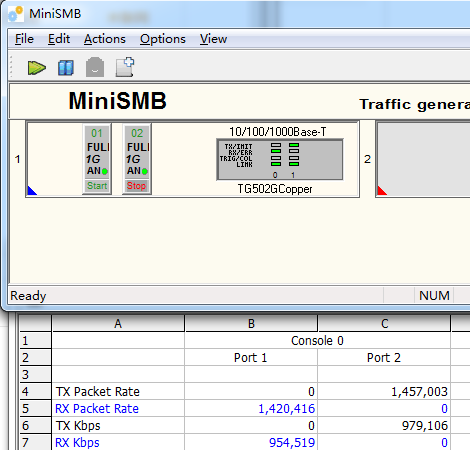Click the gray stop toolbar icon

click(95, 67)
